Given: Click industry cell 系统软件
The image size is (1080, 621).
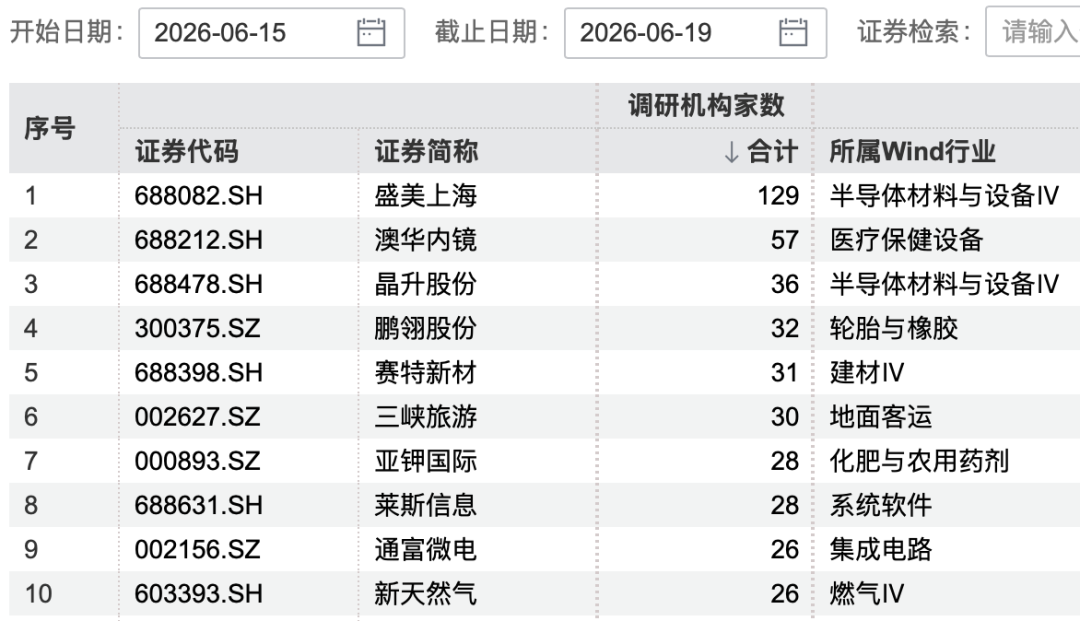Looking at the screenshot, I should (881, 505).
